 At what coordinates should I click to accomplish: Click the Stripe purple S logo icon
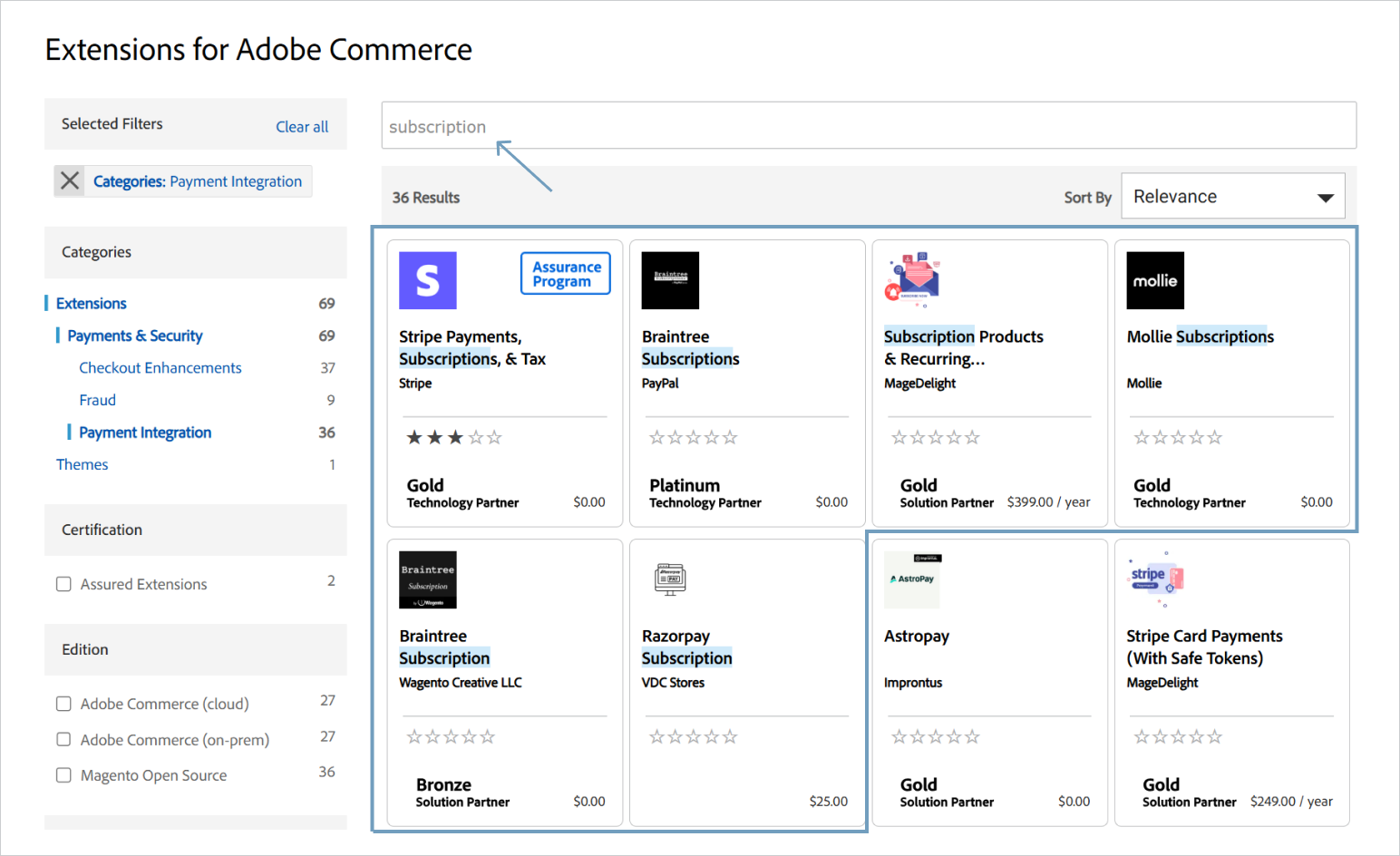click(x=427, y=281)
